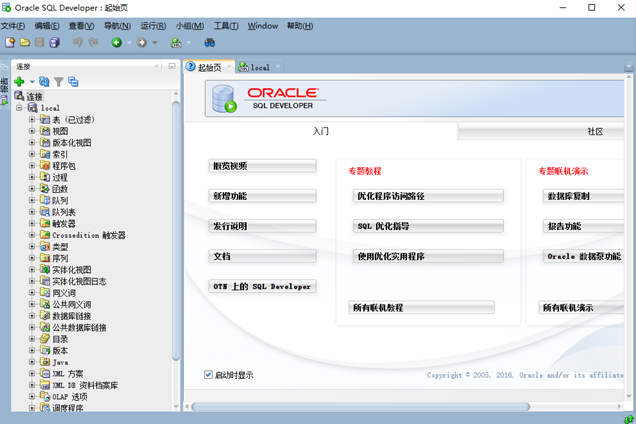This screenshot has height=424, width=636.
Task: Click the 优化程序访问路径 button
Action: 428,196
